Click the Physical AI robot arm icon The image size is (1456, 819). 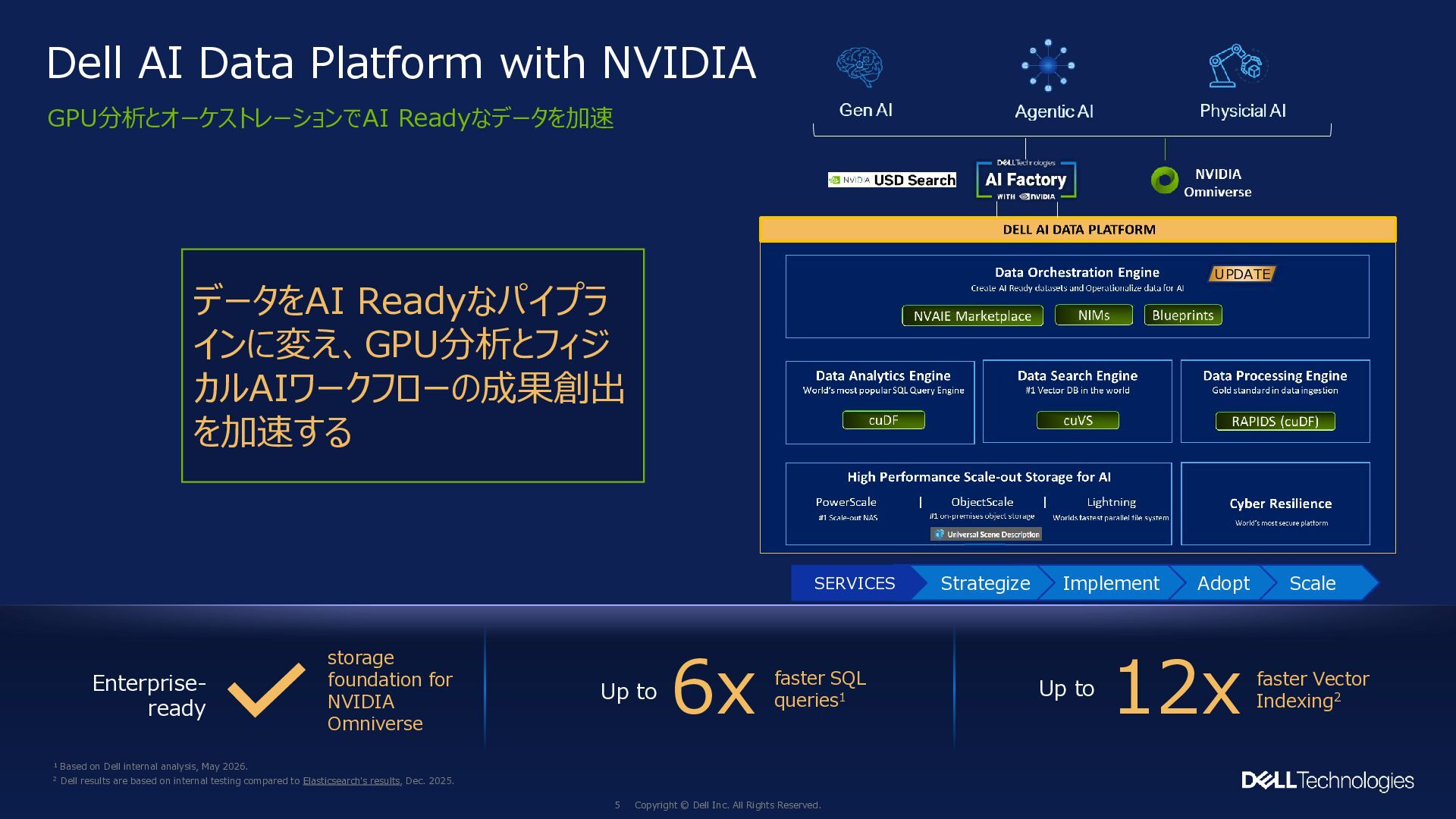pyautogui.click(x=1238, y=66)
